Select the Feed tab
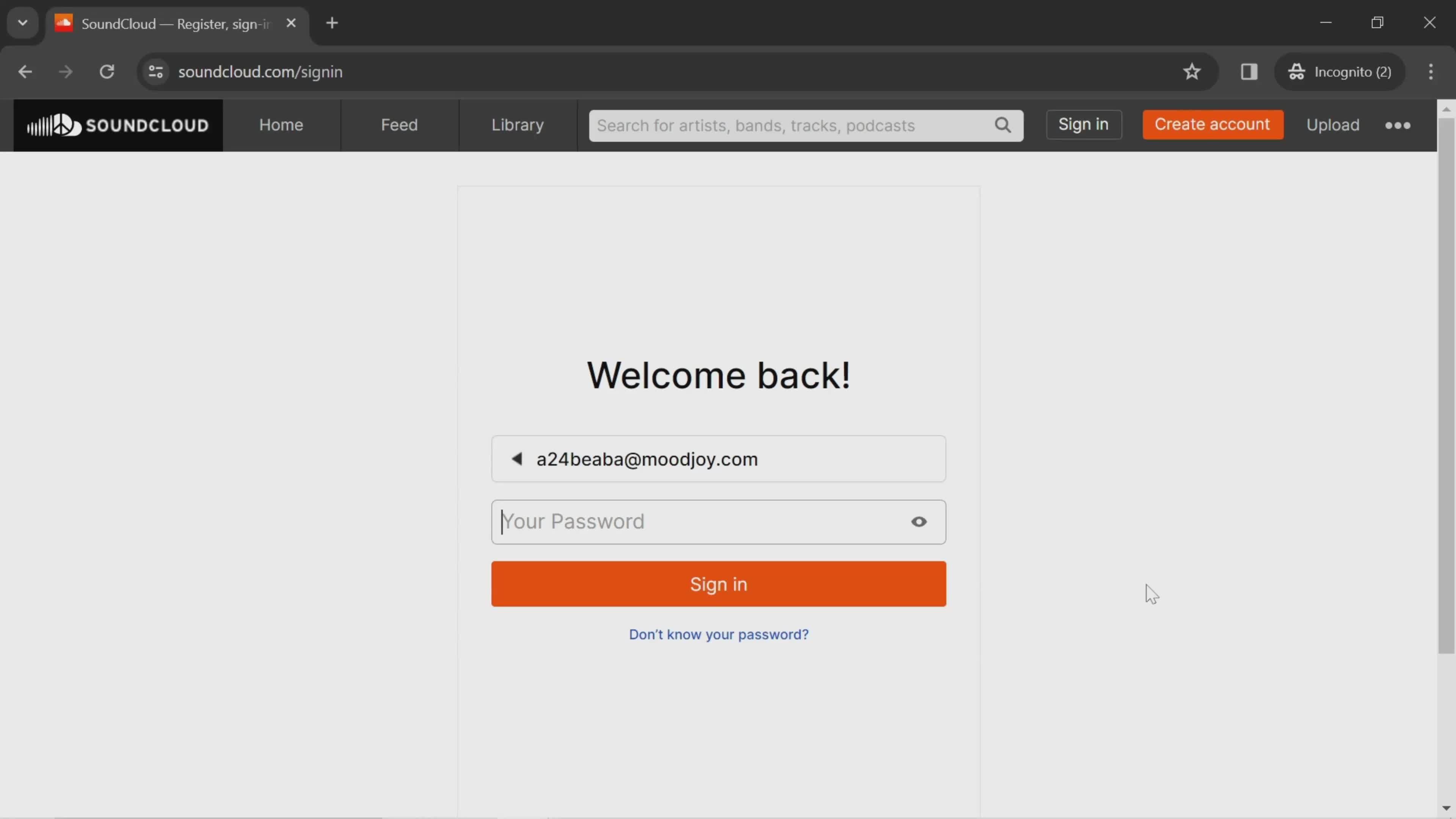1456x819 pixels. pos(399,124)
